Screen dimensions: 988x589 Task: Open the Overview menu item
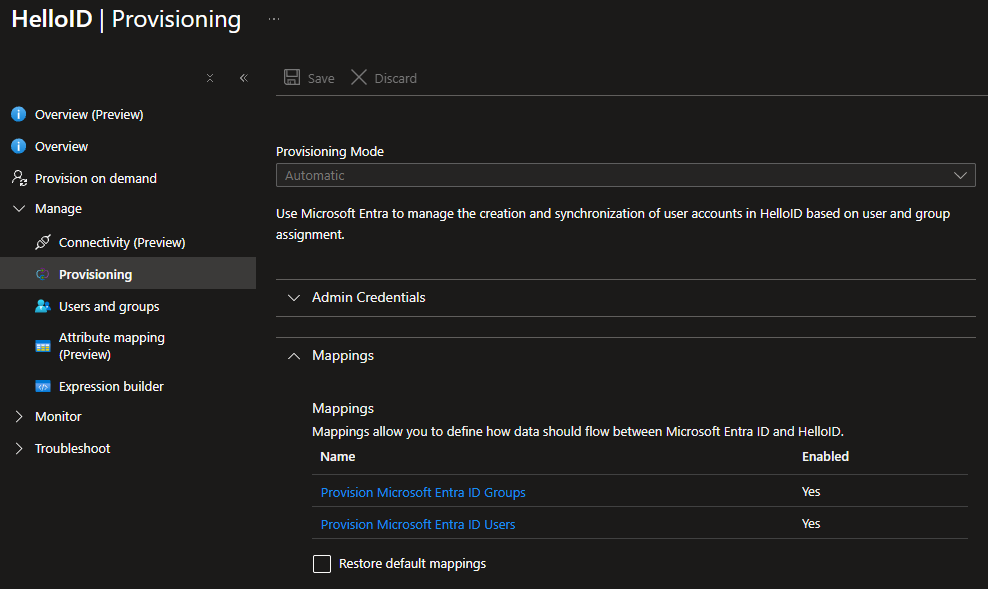coord(61,146)
